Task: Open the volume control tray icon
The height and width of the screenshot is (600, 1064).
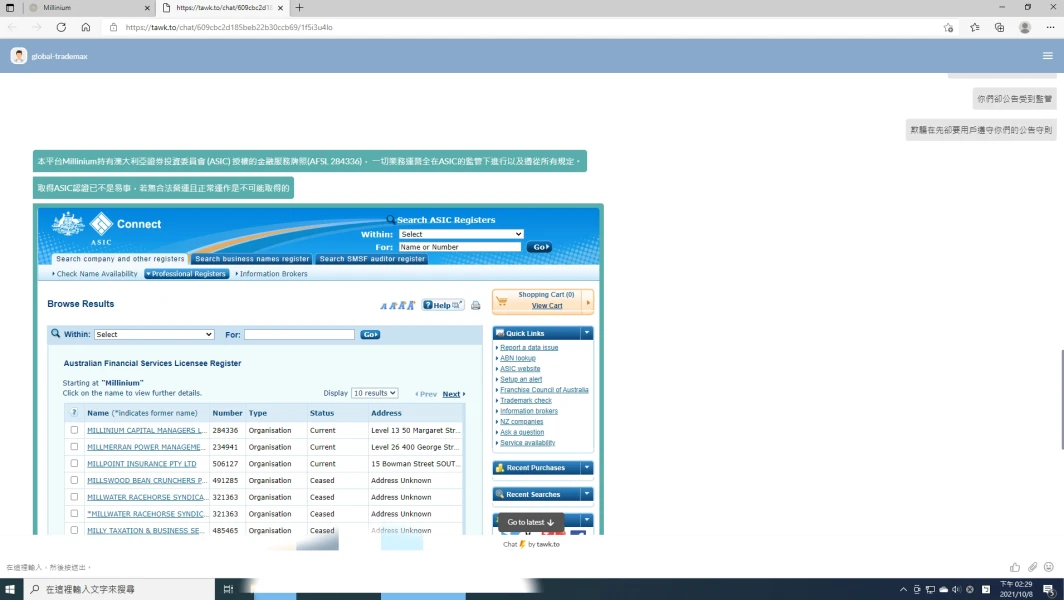Action: [956, 589]
